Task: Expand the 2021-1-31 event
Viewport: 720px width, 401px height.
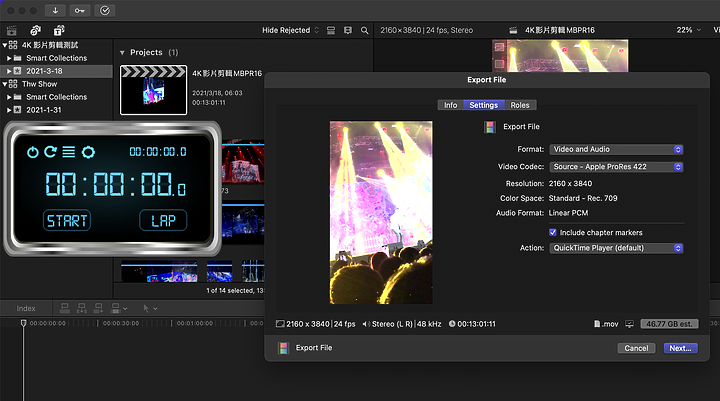Action: [9, 110]
